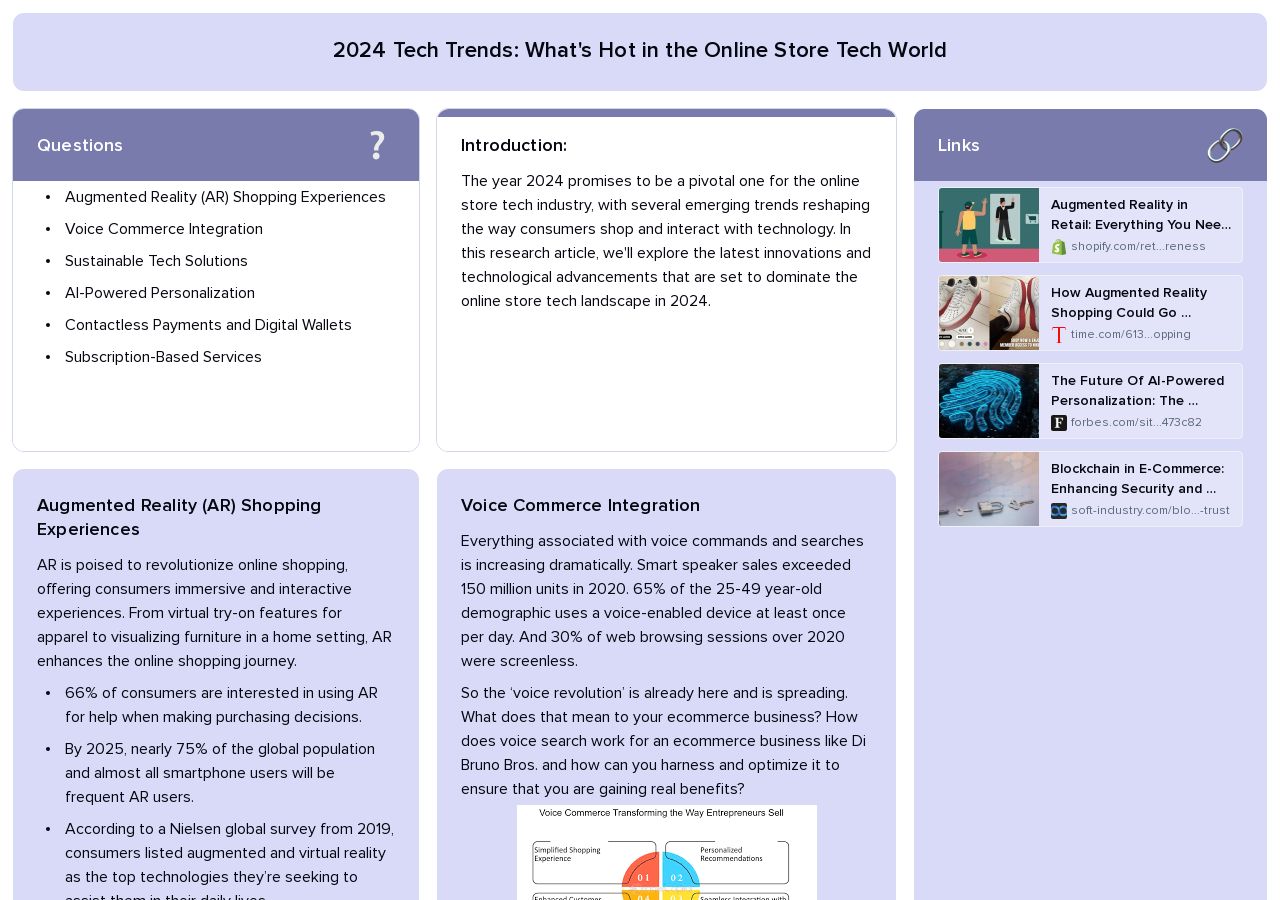Select 'Subscription-Based Services' question item
1280x900 pixels.
click(163, 357)
